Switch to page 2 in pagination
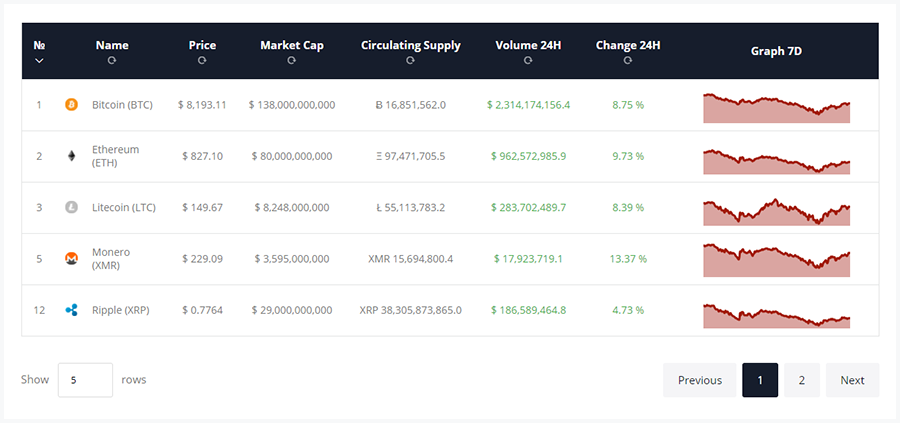 [802, 380]
